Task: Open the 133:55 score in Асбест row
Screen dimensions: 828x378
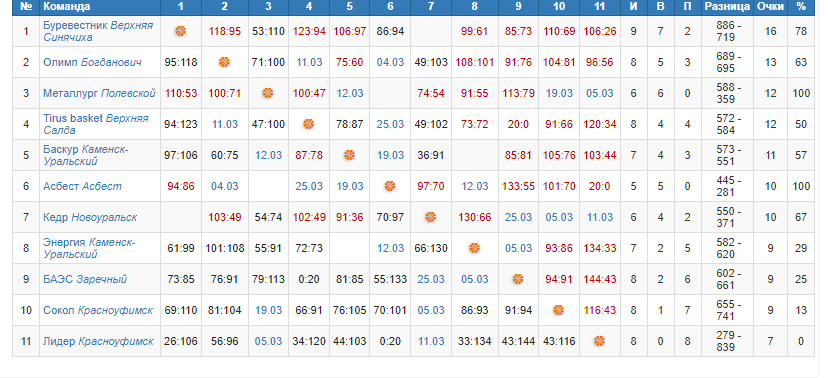Action: [x=518, y=186]
